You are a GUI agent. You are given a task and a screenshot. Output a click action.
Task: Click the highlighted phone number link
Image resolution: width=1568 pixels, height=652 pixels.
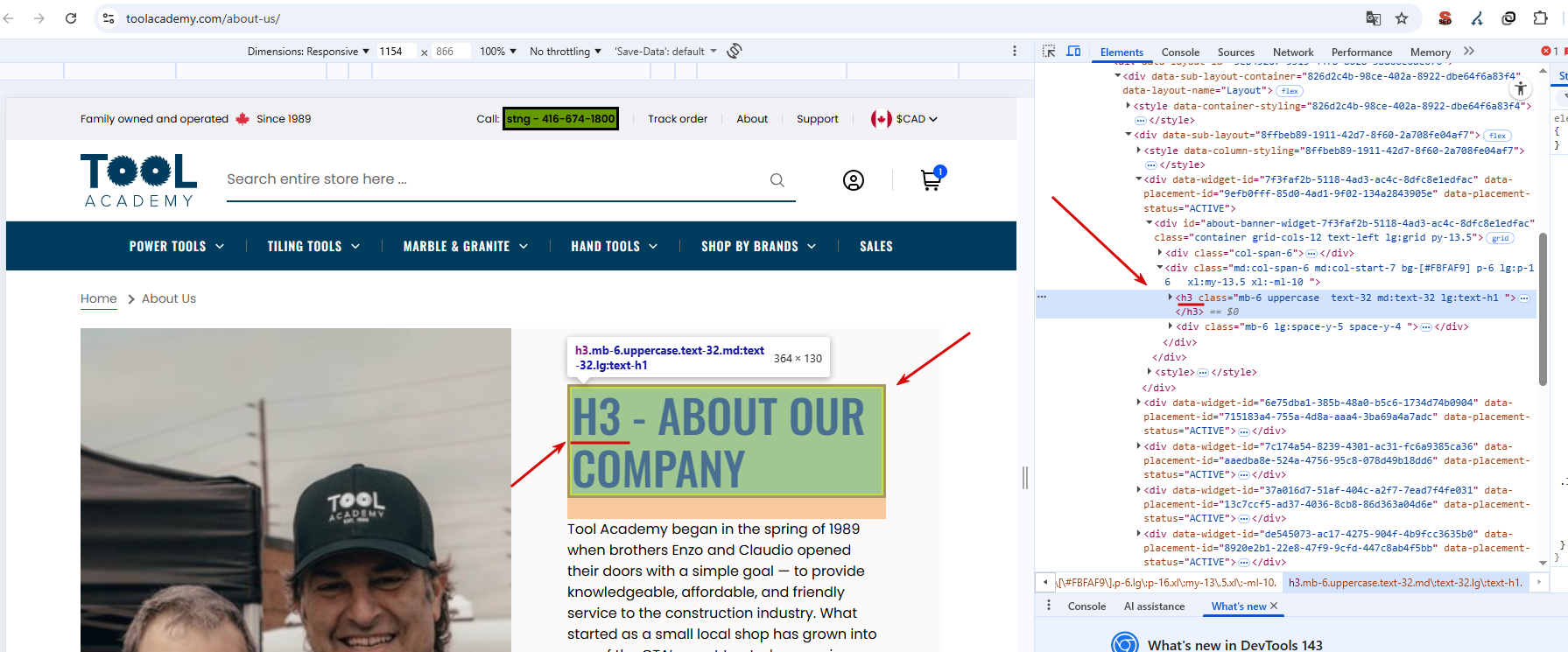point(560,119)
